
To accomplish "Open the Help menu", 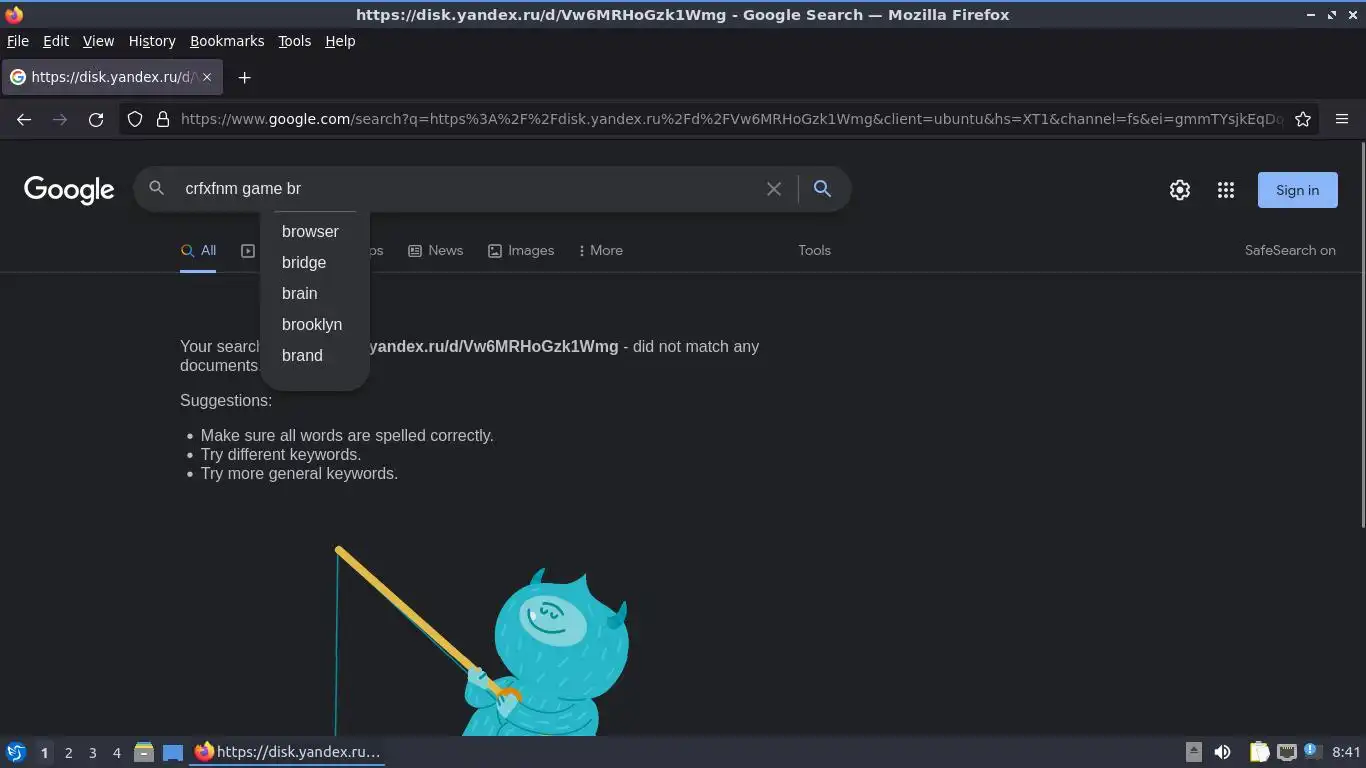I will click(x=340, y=41).
